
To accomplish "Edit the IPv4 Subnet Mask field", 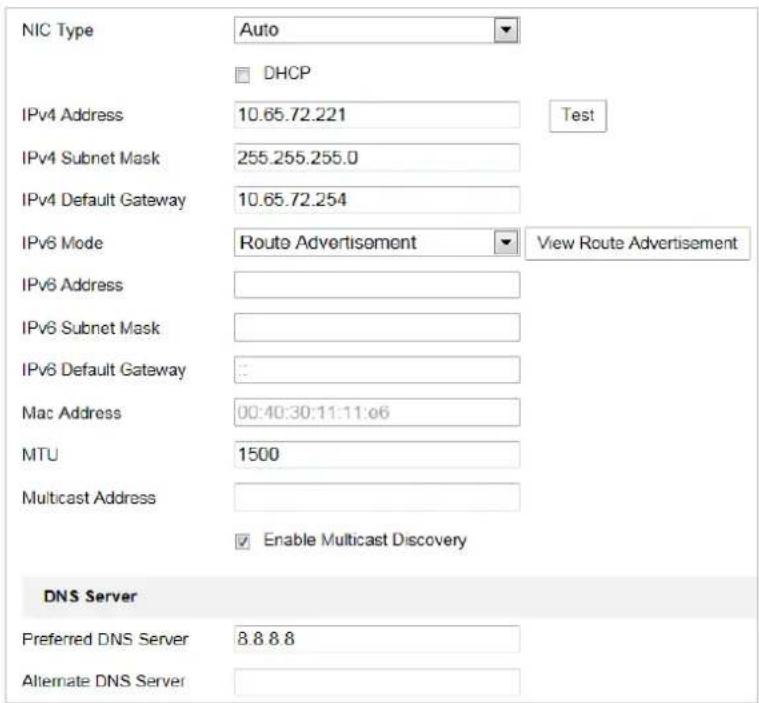I will (x=377, y=157).
